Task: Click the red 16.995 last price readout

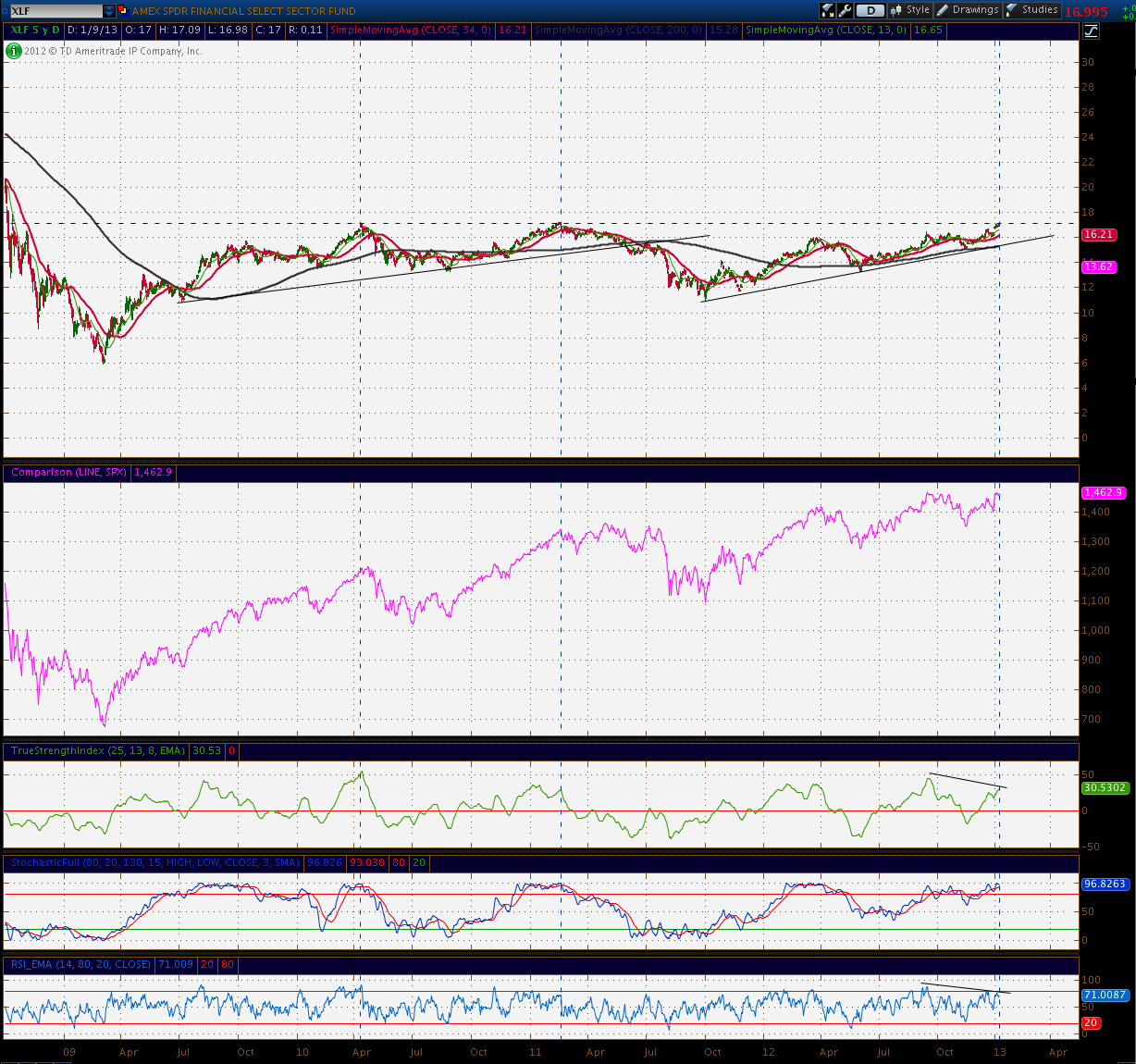Action: coord(1087,12)
